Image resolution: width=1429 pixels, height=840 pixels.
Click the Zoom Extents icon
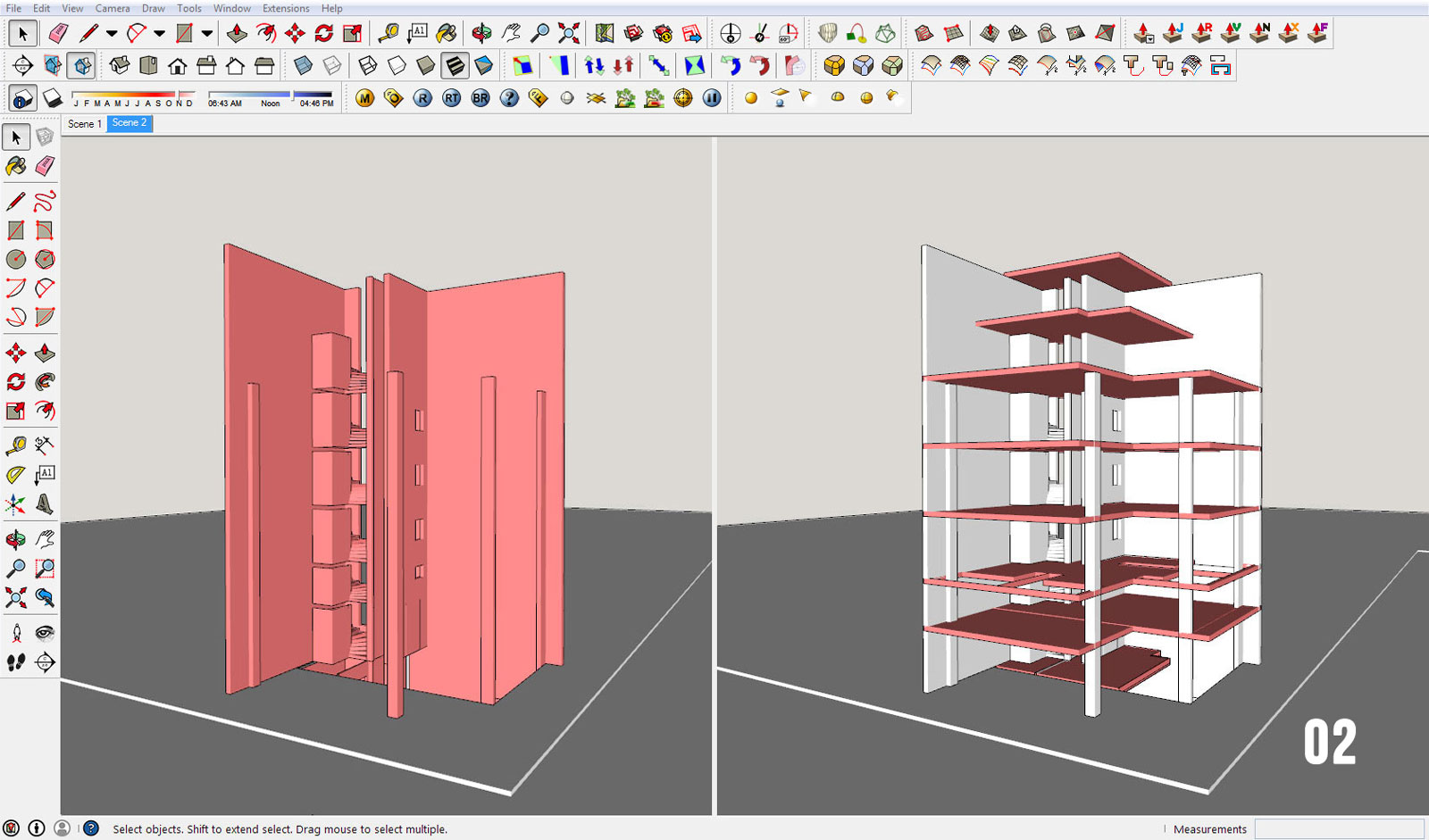point(569,31)
